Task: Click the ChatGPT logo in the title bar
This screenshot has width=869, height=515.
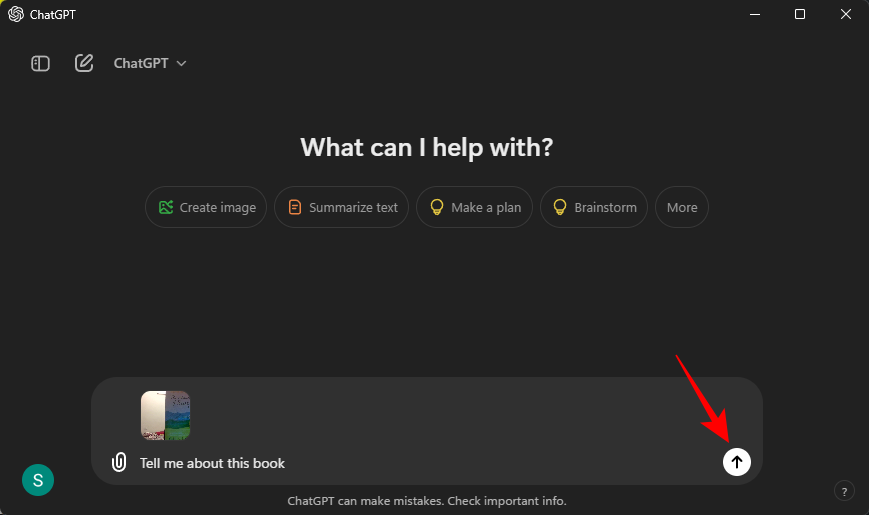Action: point(16,14)
